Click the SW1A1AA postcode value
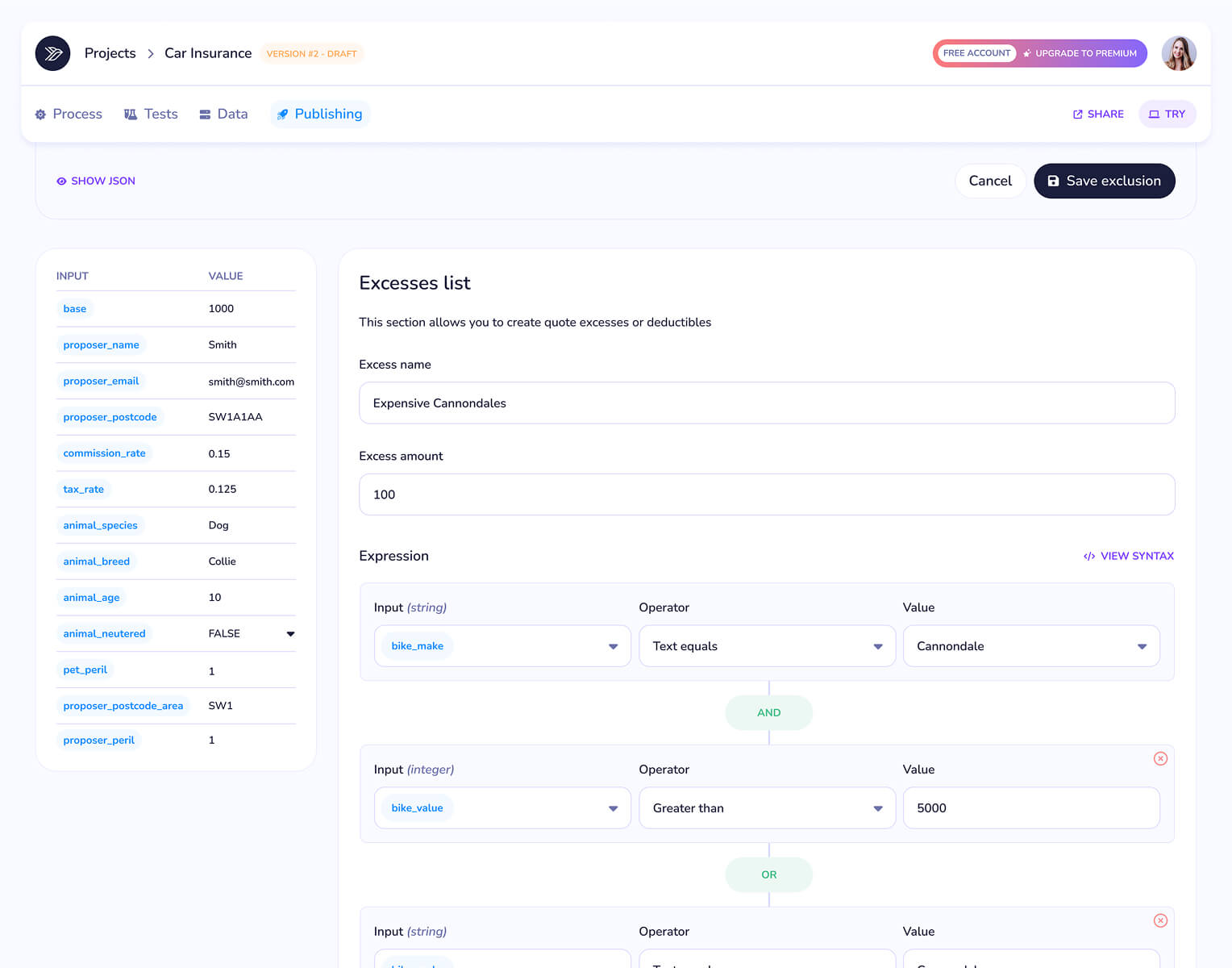 click(235, 417)
